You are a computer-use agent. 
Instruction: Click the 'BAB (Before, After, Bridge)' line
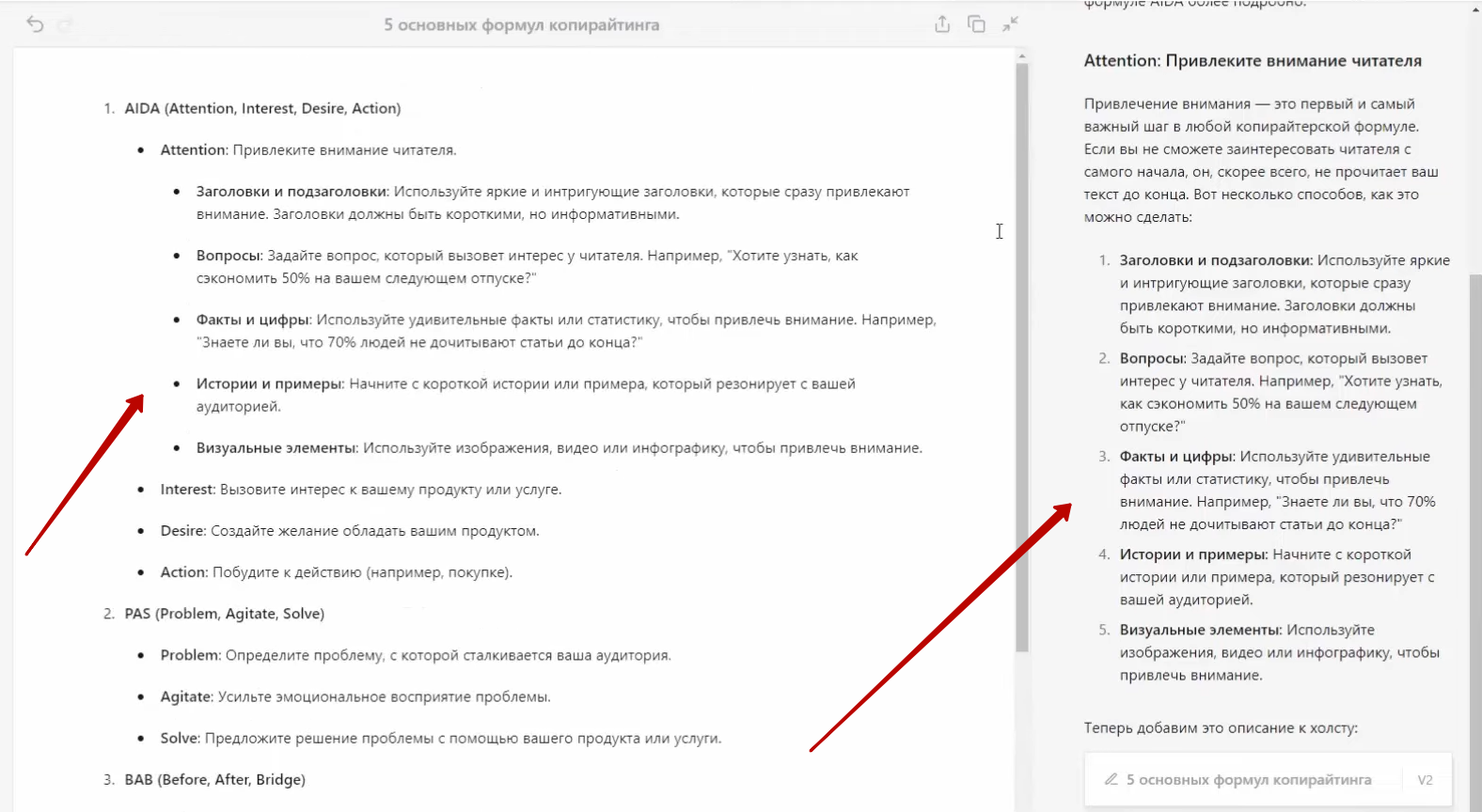(x=214, y=779)
